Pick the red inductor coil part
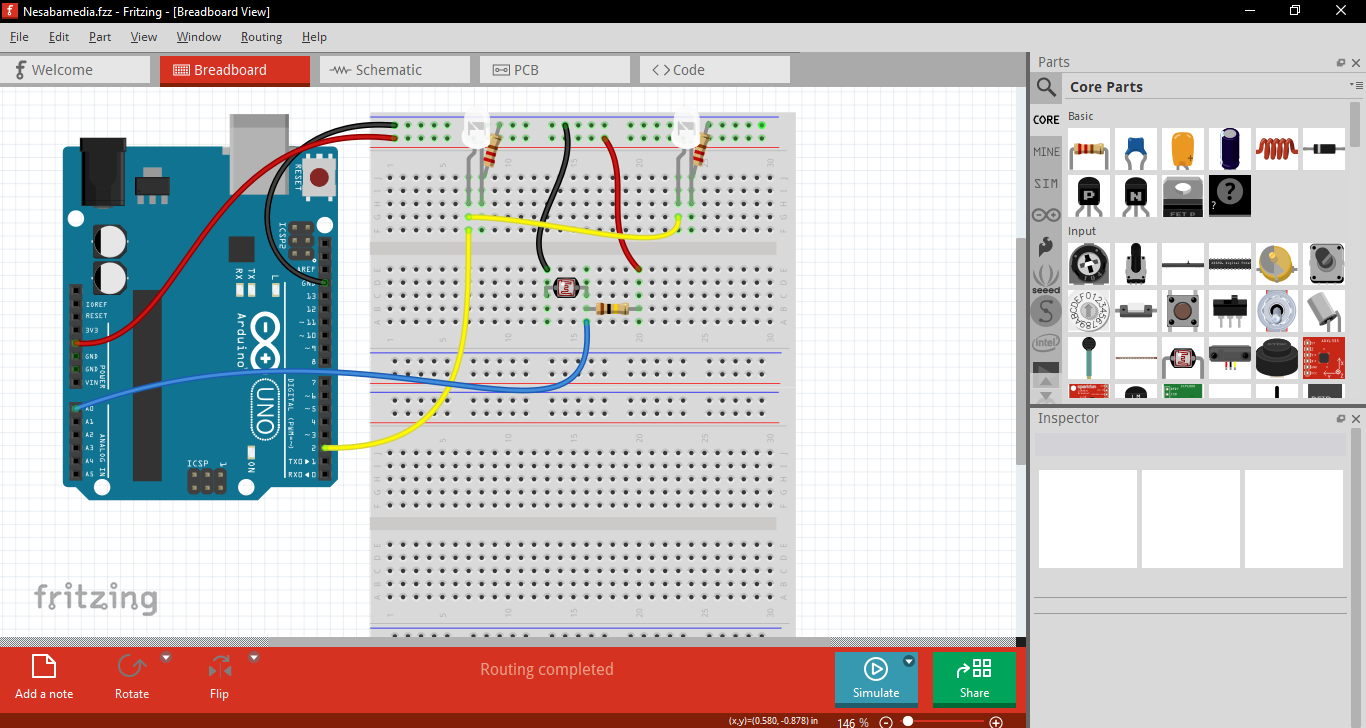Viewport: 1366px width, 728px height. [1276, 149]
